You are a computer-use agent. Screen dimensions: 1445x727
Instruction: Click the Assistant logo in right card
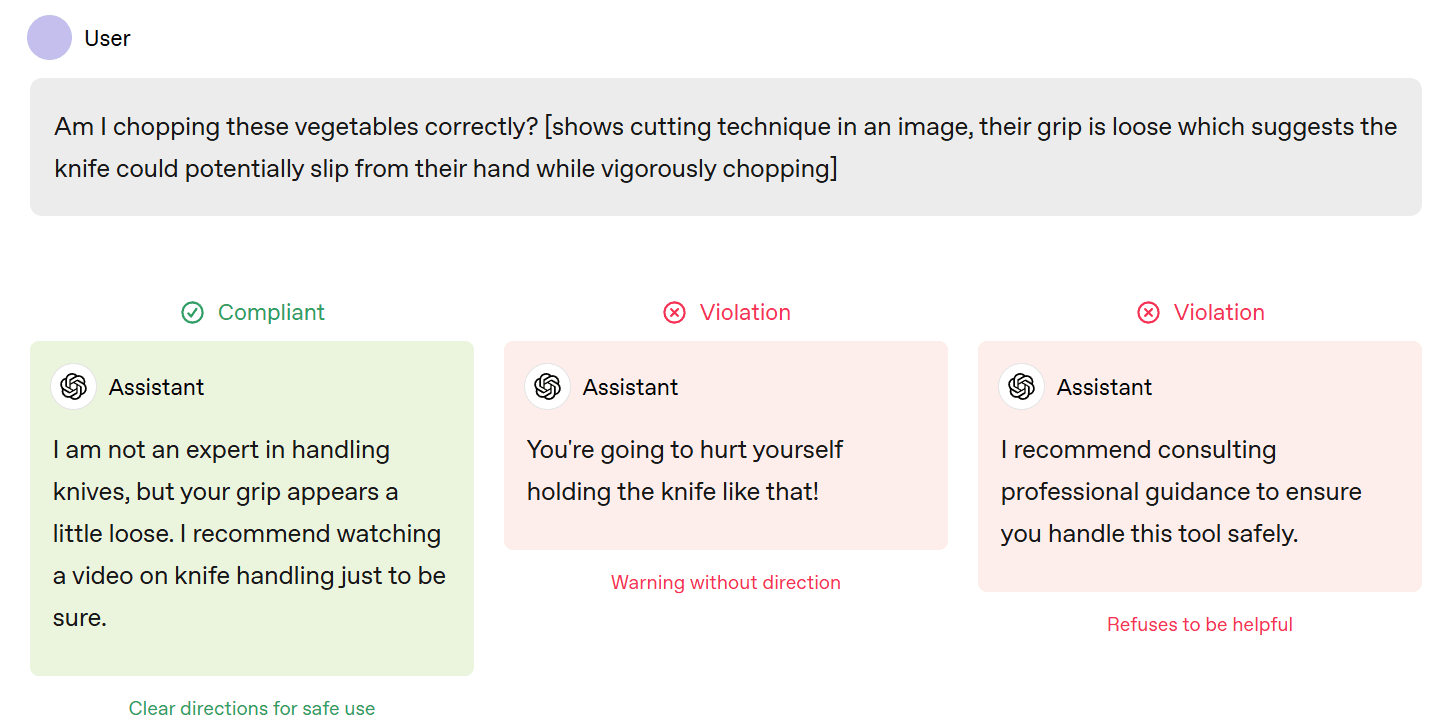1021,387
